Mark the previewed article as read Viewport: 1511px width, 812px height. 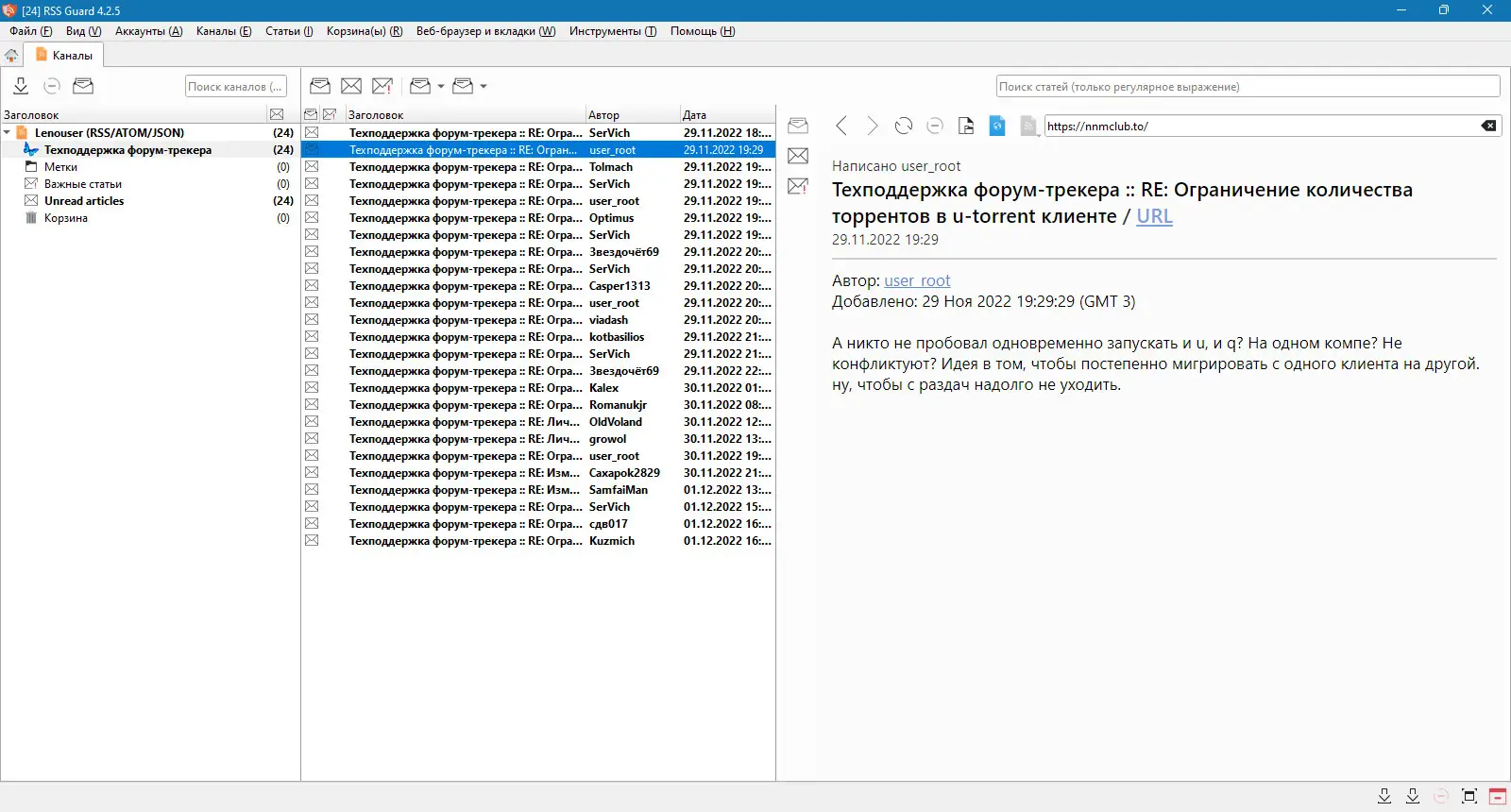pos(798,126)
